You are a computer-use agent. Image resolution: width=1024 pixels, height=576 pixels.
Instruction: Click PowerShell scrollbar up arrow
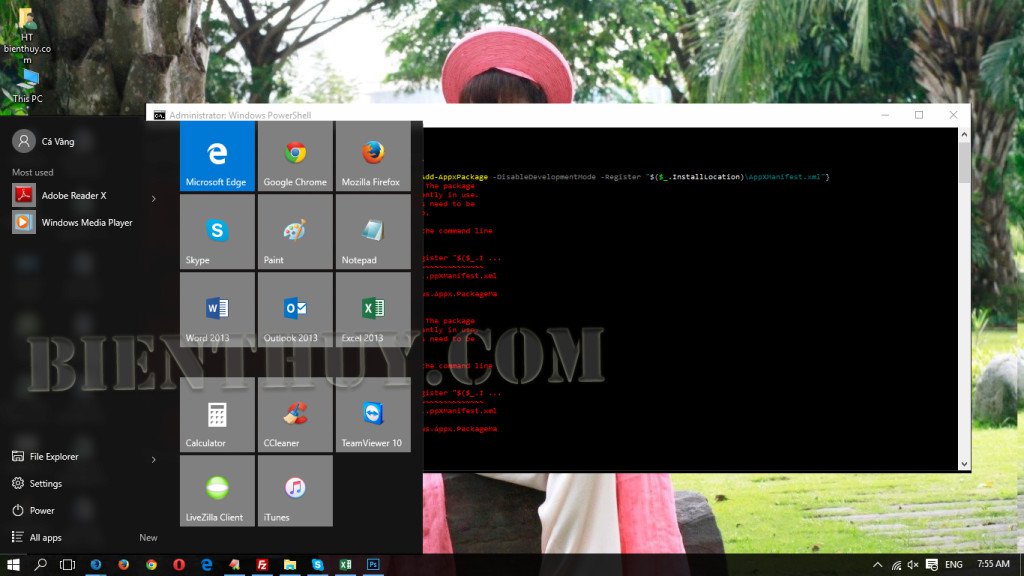coord(964,135)
